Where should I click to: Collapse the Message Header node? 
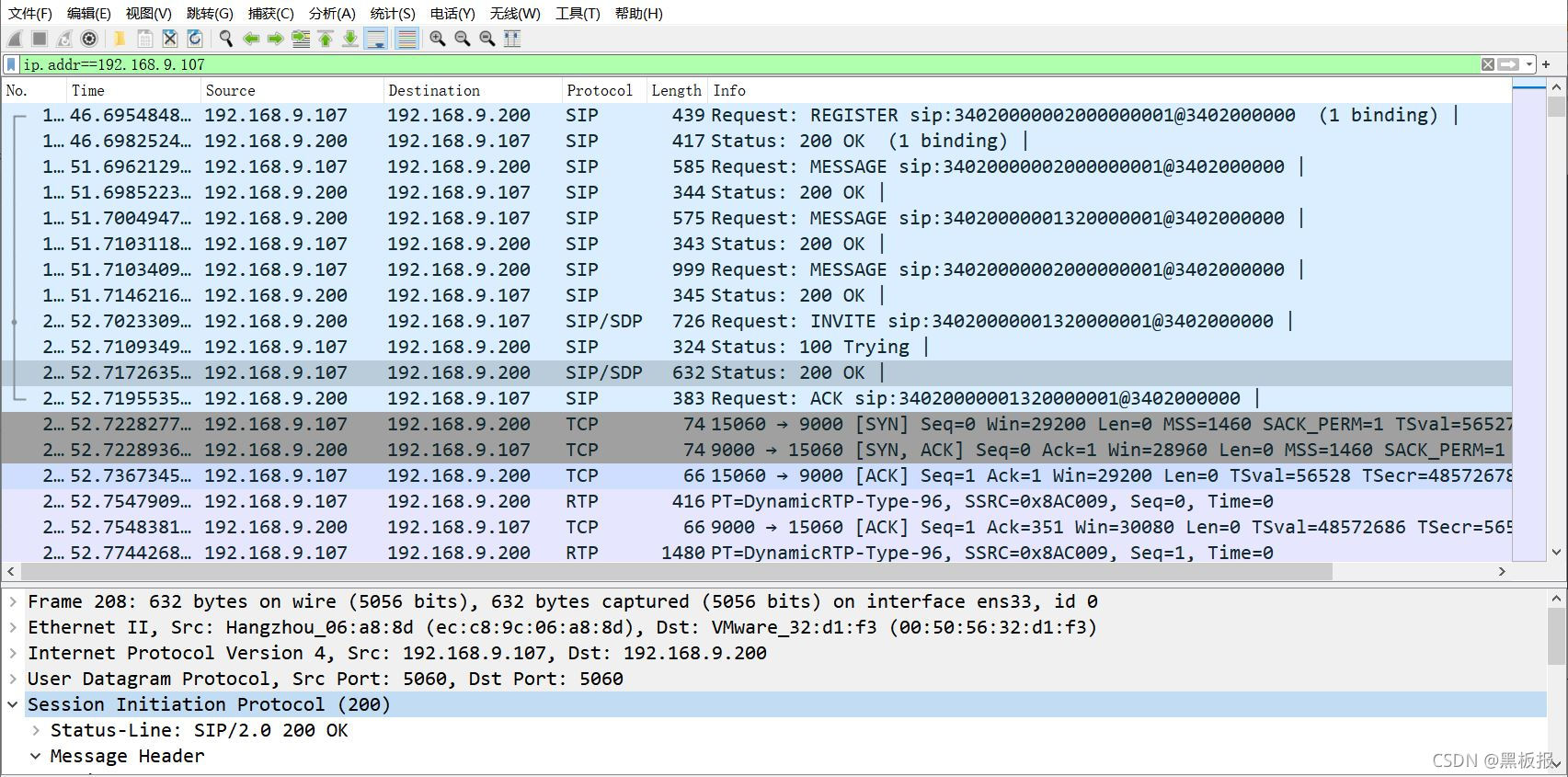pyautogui.click(x=36, y=756)
